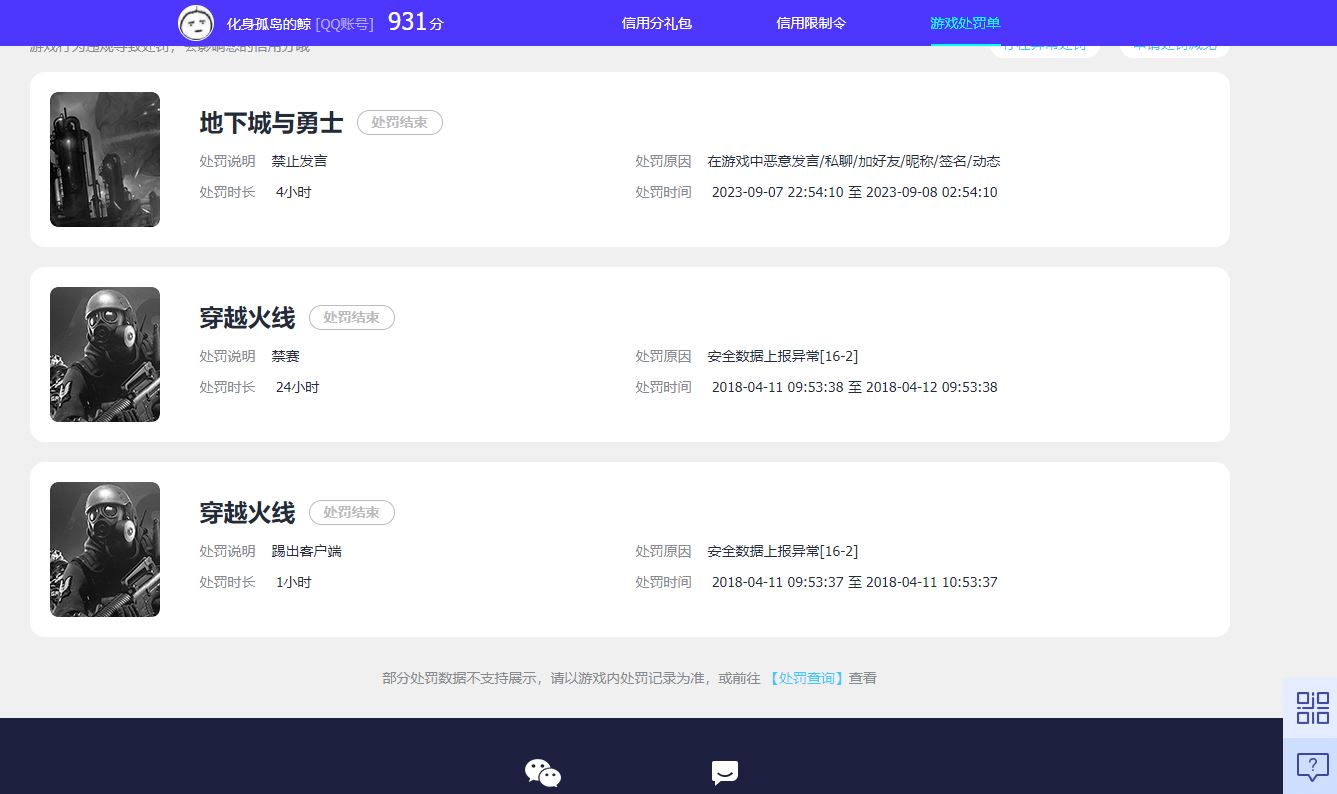Screen dimensions: 1337x794
Task: Click the 地下城与勇士 title text
Action: coord(271,123)
